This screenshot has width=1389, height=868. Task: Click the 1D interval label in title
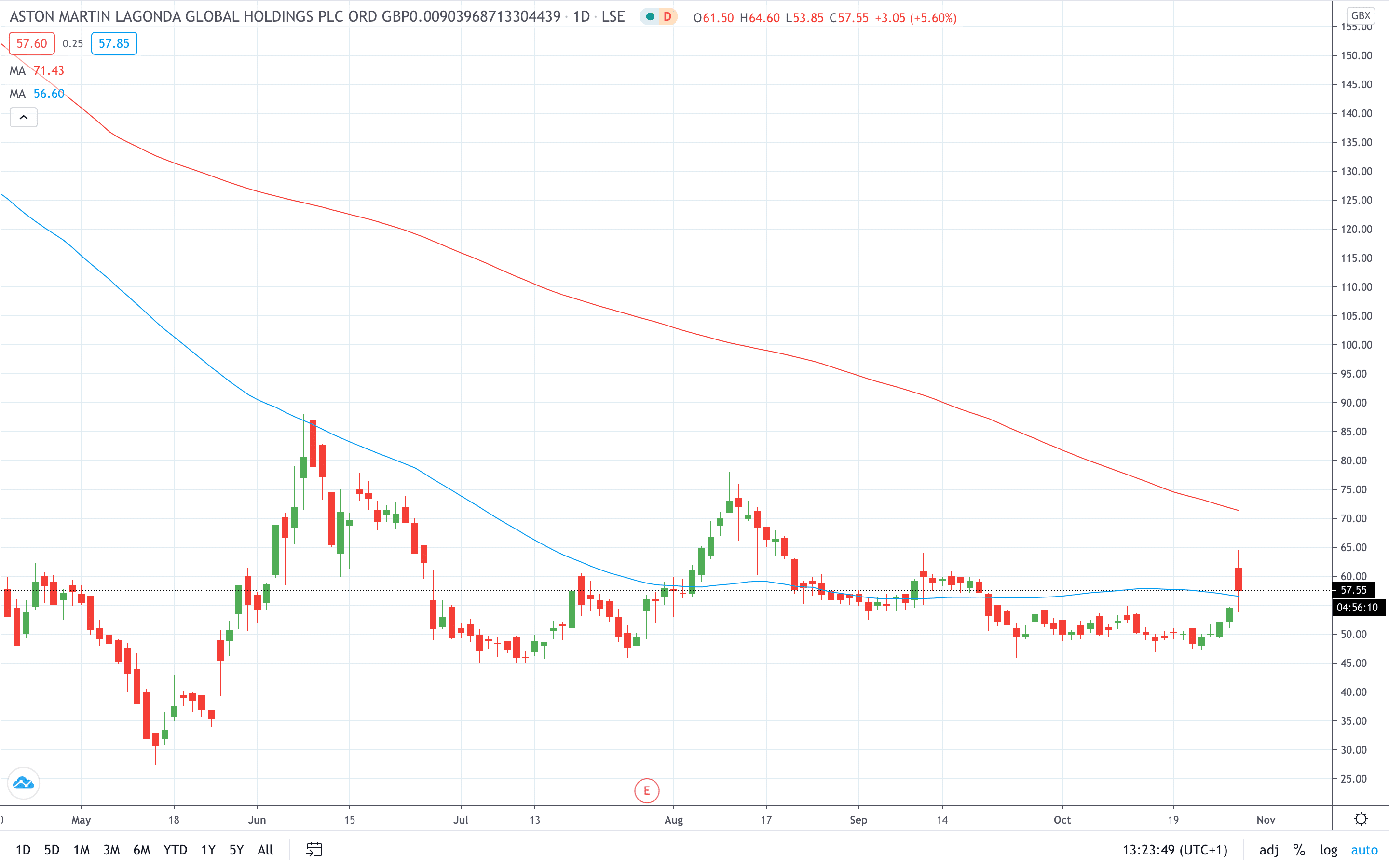(x=582, y=17)
